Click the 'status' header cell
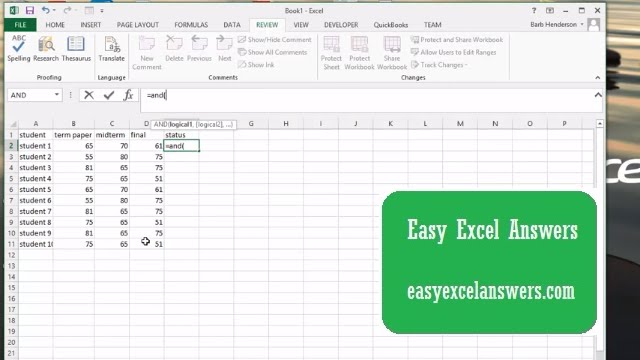Image resolution: width=640 pixels, height=360 pixels. pyautogui.click(x=182, y=135)
